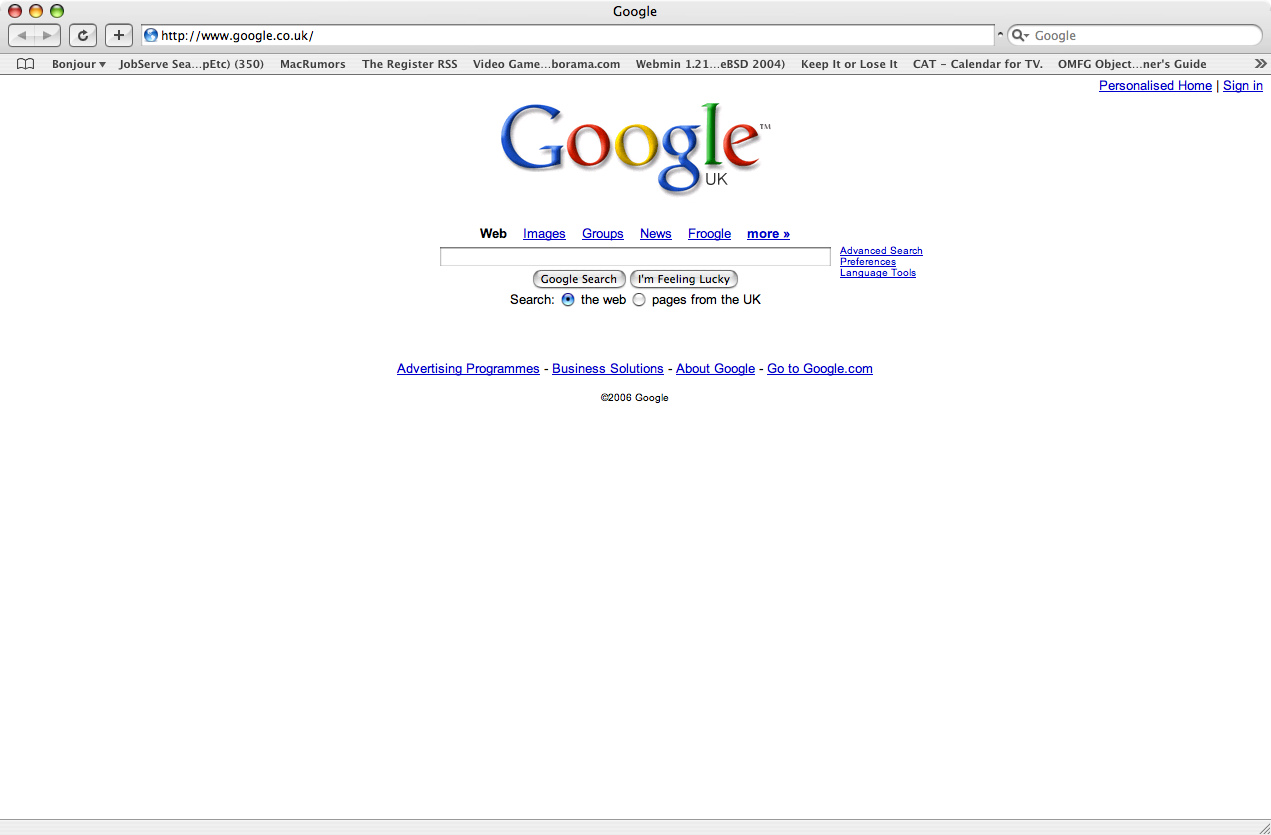Image resolution: width=1271 pixels, height=835 pixels.
Task: Switch to the Images search tab
Action: pos(544,234)
